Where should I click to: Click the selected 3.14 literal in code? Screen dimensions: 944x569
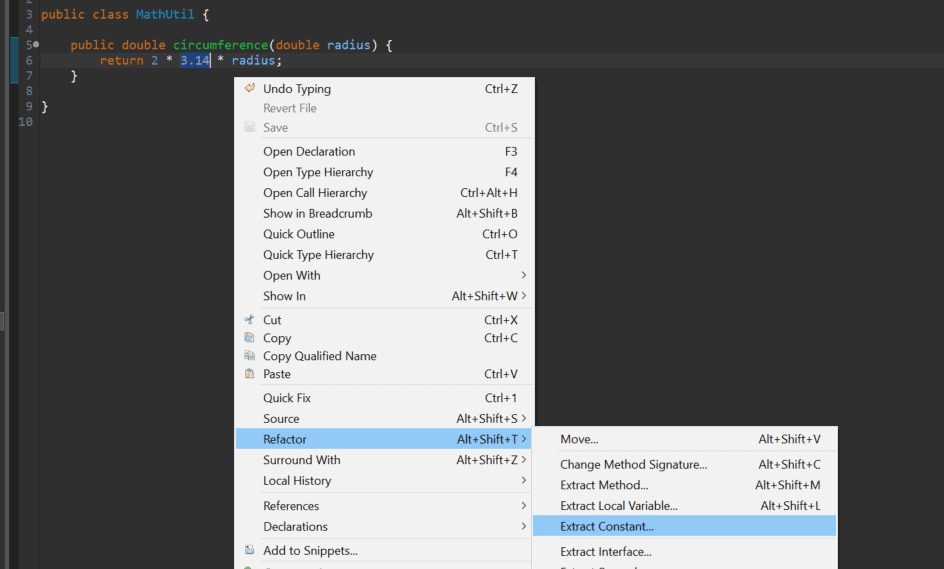click(x=195, y=60)
